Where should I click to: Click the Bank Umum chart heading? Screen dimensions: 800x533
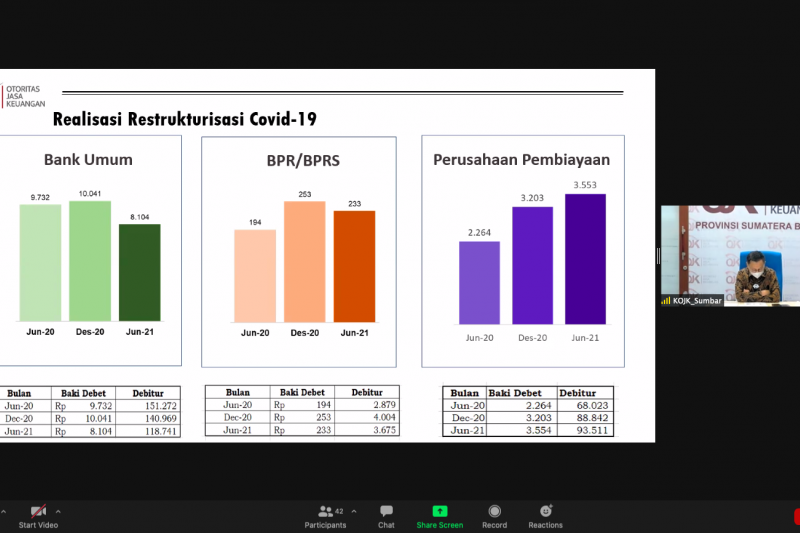(89, 159)
